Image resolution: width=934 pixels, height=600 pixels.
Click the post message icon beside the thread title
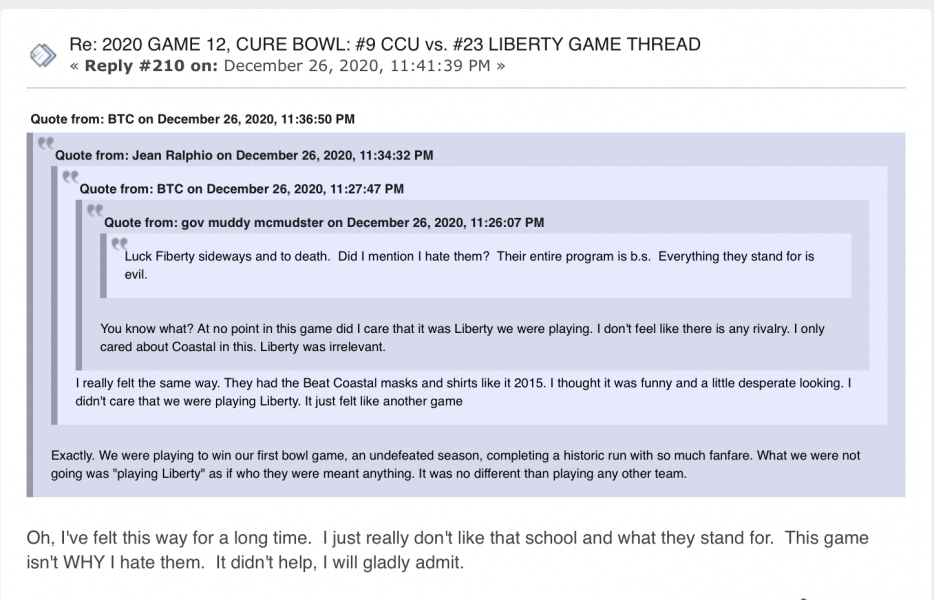pos(43,55)
